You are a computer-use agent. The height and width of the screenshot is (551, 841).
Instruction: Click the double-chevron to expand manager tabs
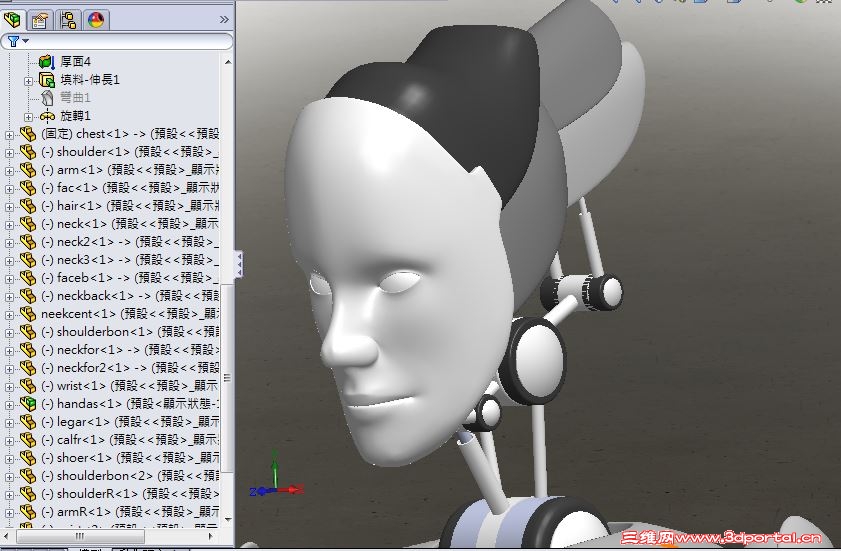[224, 20]
